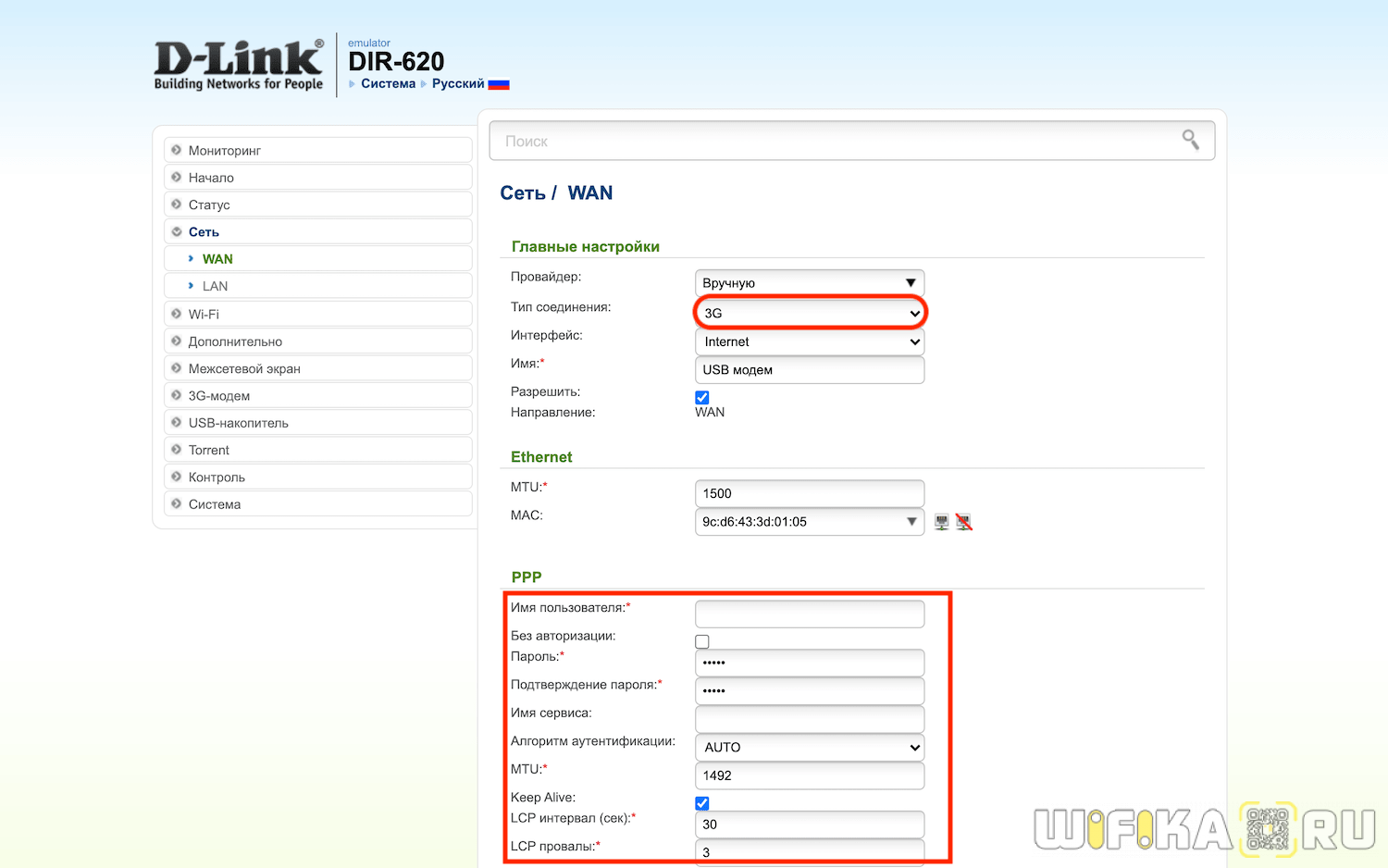Image resolution: width=1388 pixels, height=868 pixels.
Task: Click the LCP провалы field with 3
Action: point(810,852)
